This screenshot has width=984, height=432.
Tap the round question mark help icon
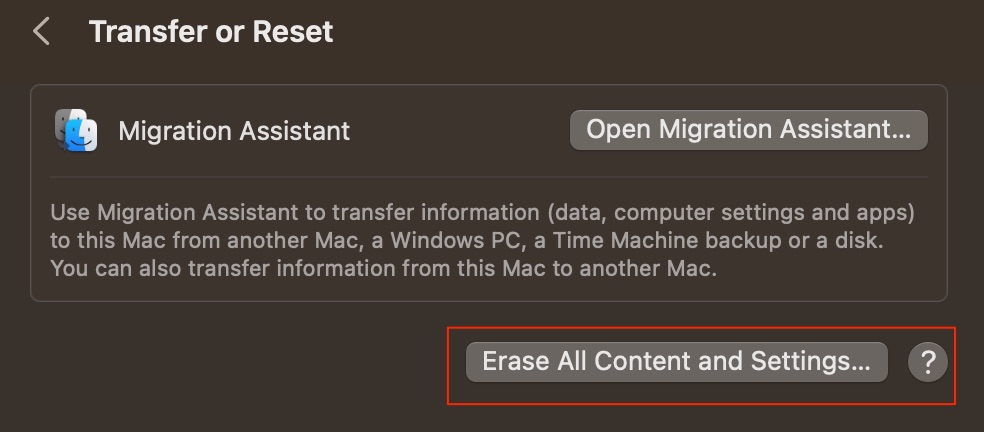[928, 362]
